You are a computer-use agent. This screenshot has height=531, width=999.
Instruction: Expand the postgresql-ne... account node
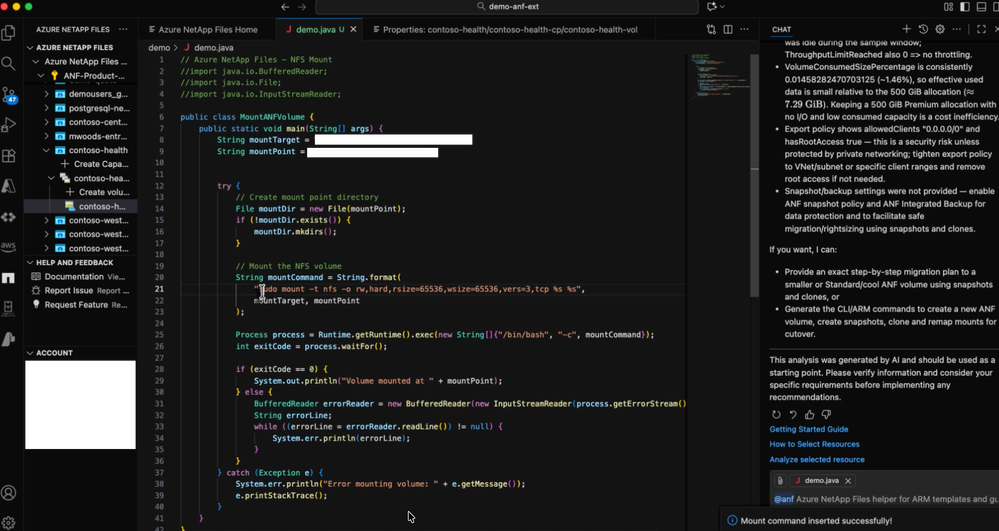[47, 108]
